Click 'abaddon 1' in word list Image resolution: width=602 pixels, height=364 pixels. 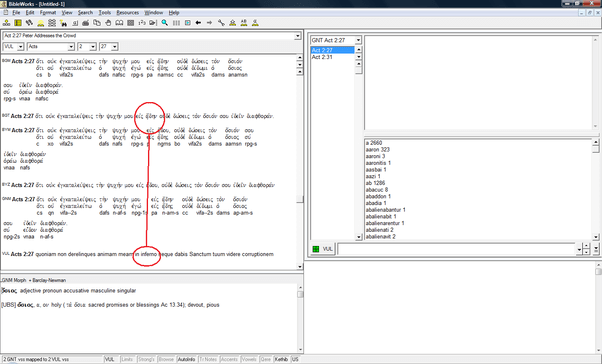click(x=378, y=196)
